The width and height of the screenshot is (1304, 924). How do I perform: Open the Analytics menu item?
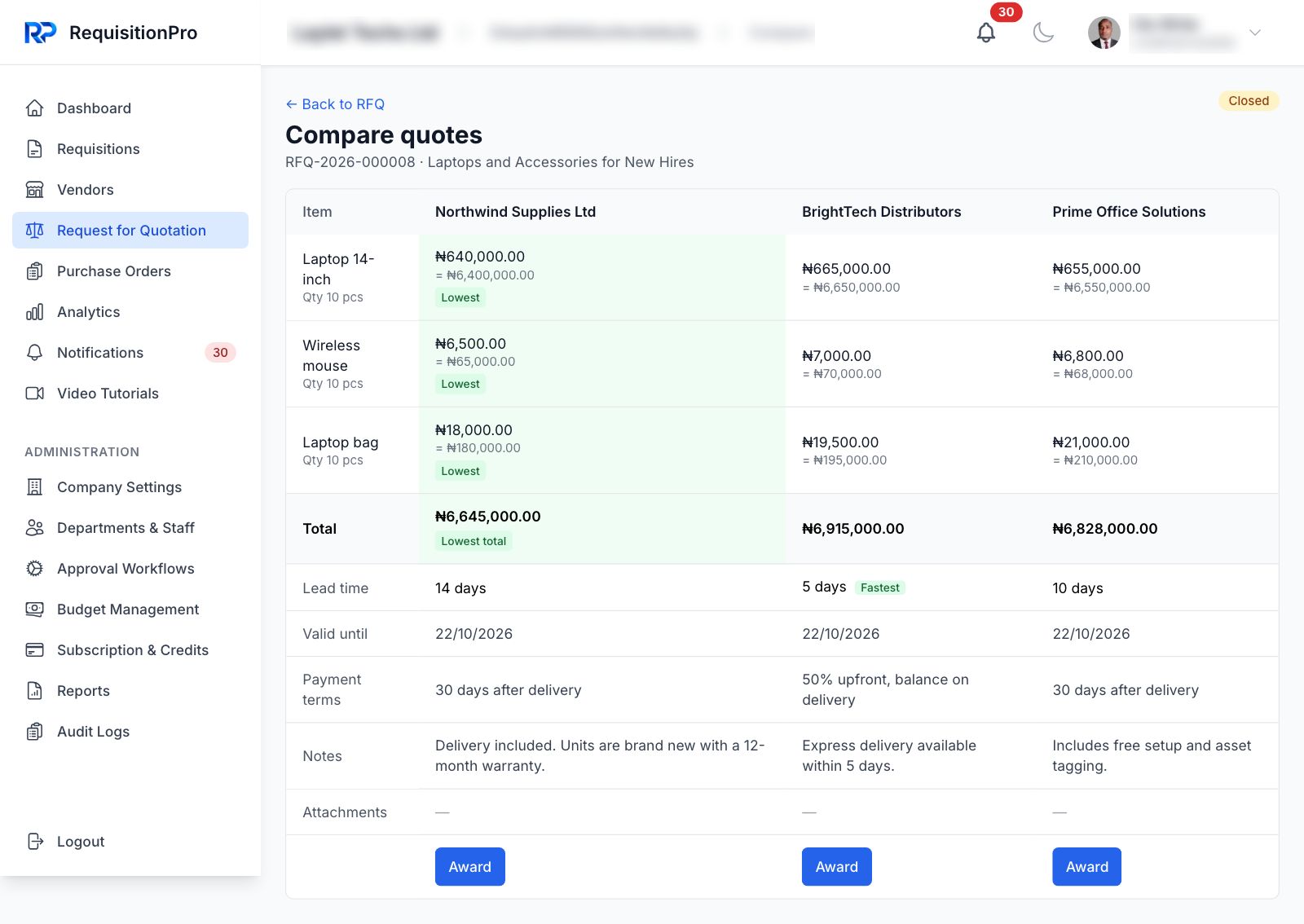(130, 312)
